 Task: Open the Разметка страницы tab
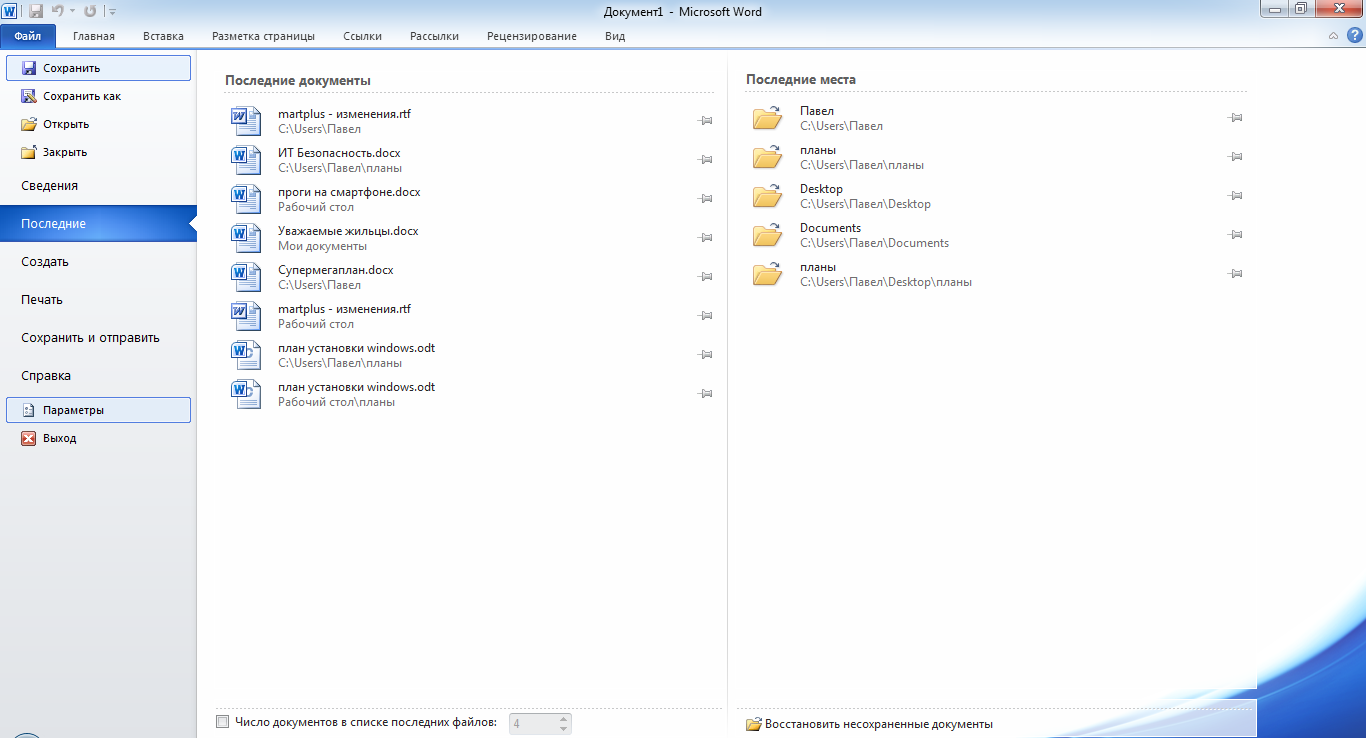pyautogui.click(x=263, y=36)
